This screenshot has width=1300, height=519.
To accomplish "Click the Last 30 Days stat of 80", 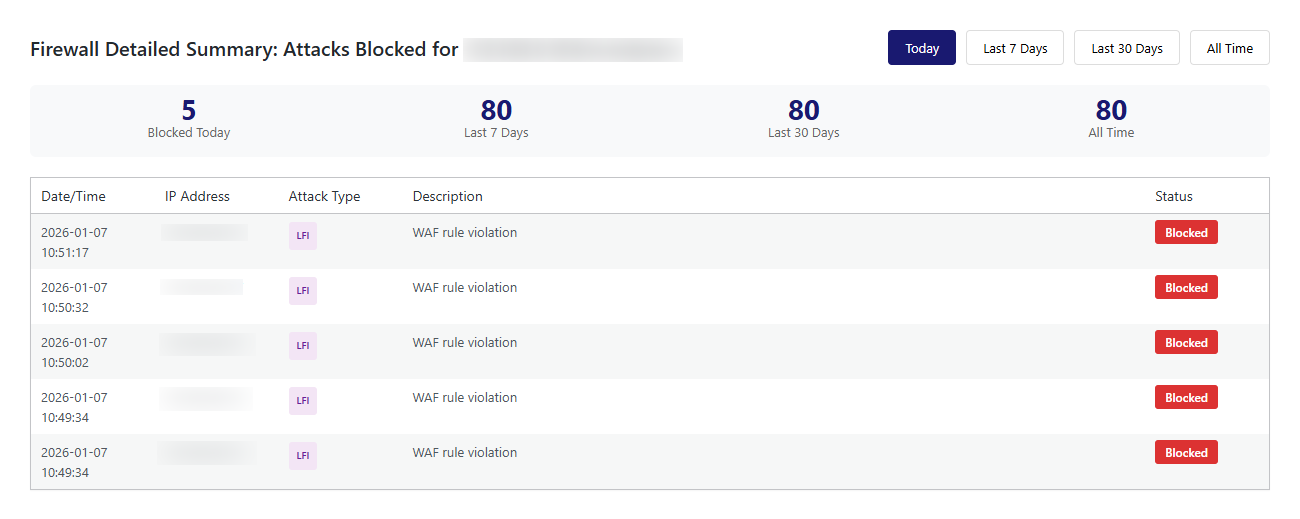I will [x=803, y=111].
